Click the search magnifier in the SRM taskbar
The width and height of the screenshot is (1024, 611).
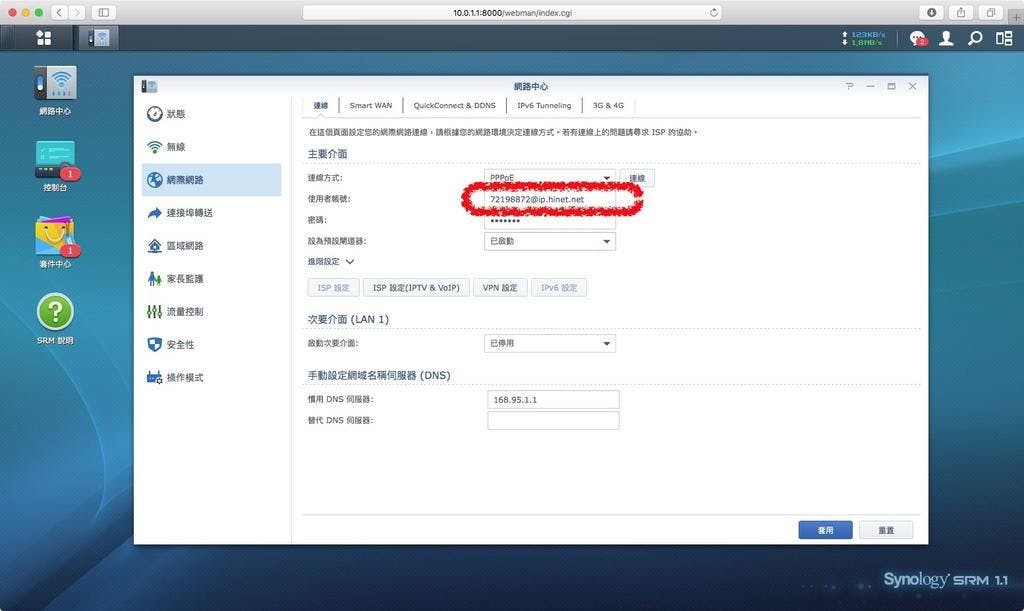point(975,38)
